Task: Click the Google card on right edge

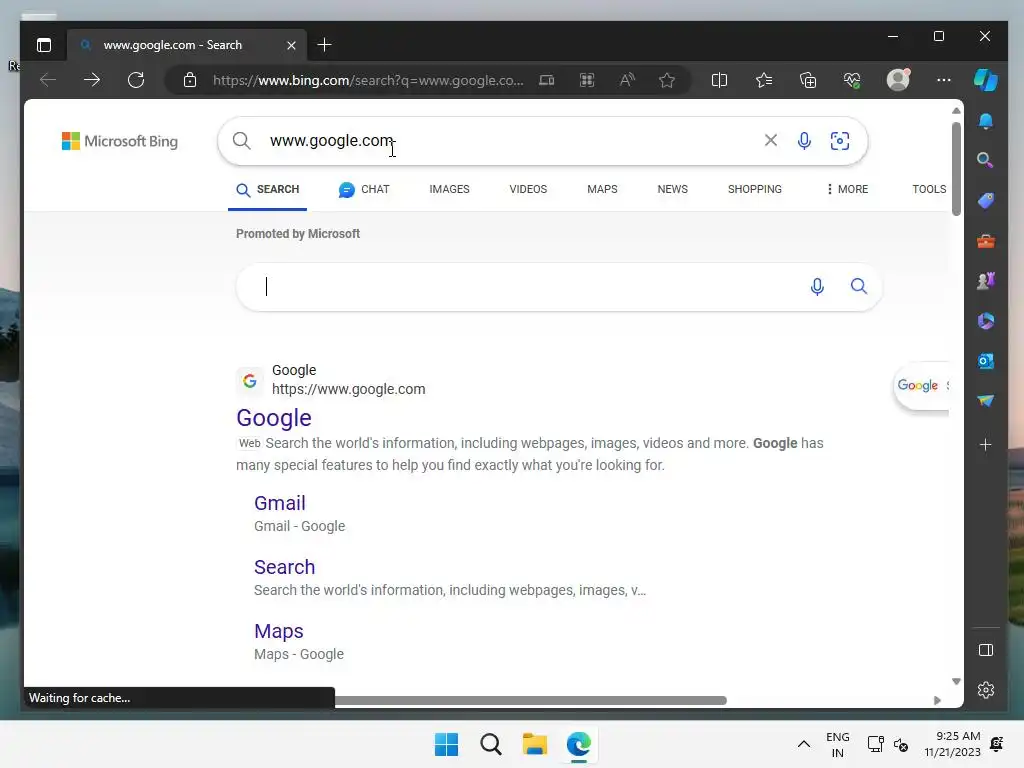Action: tap(921, 385)
